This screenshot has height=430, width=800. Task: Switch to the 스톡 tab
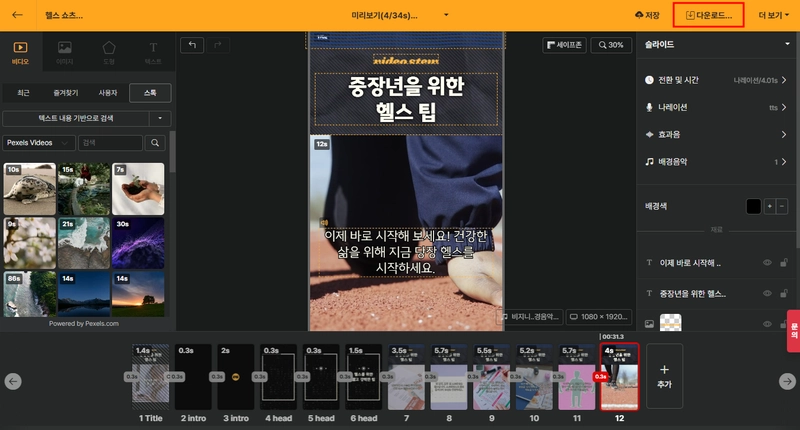pos(150,93)
